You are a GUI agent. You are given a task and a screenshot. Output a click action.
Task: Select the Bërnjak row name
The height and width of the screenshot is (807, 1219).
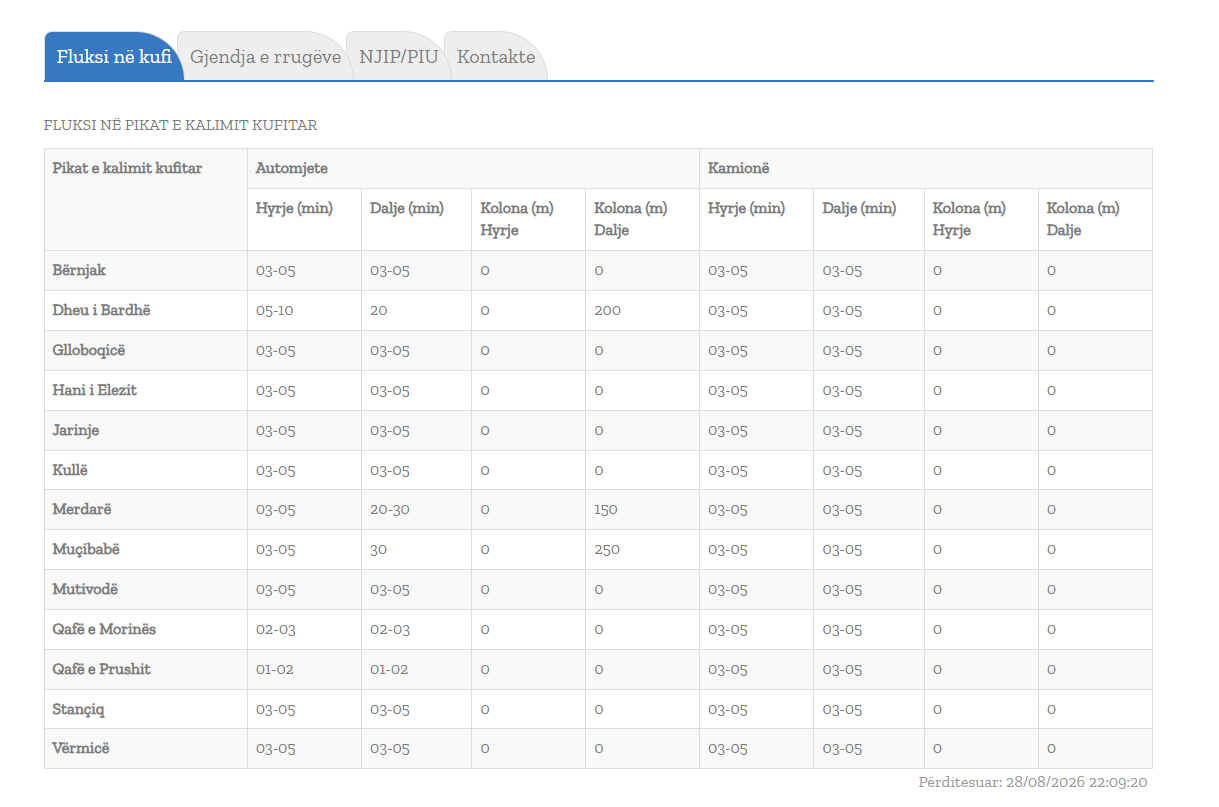tap(79, 270)
